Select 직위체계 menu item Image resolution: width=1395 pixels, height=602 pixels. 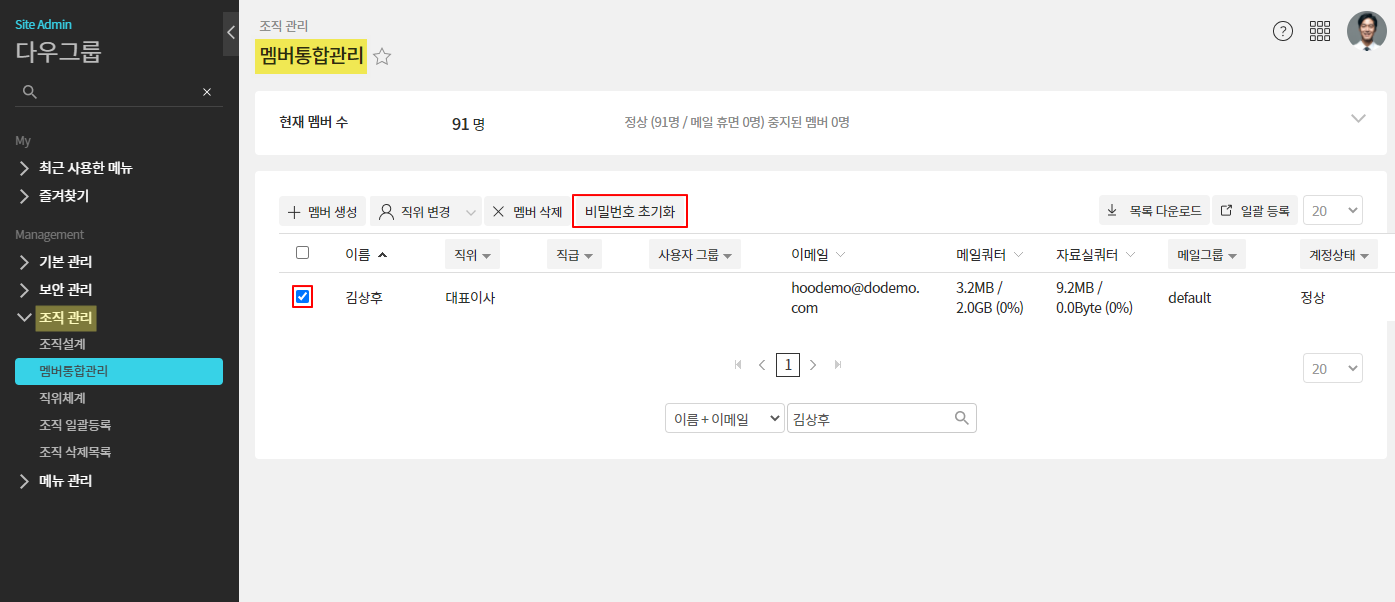click(62, 398)
